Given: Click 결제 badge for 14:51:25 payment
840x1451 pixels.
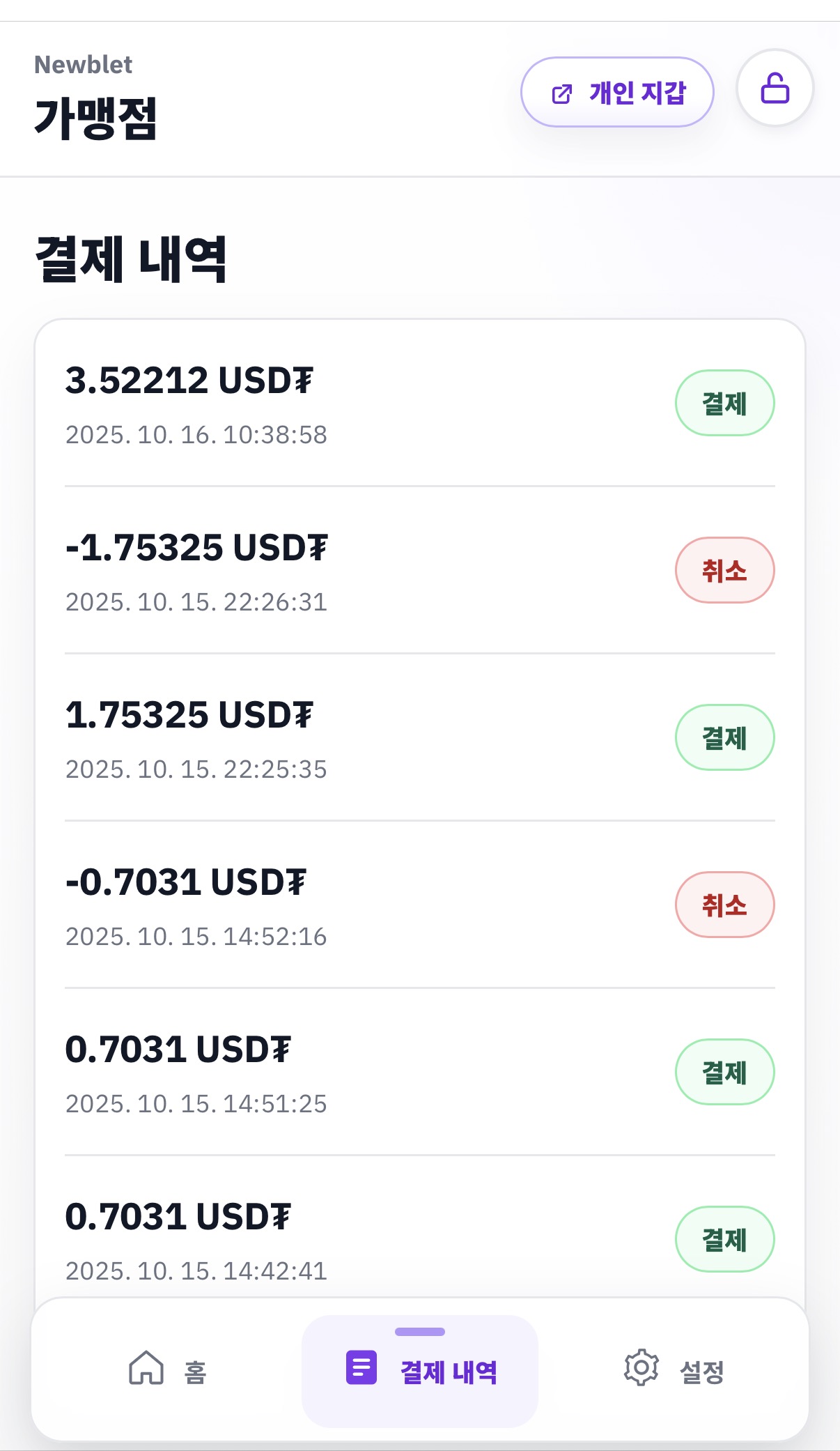Looking at the screenshot, I should 724,1072.
